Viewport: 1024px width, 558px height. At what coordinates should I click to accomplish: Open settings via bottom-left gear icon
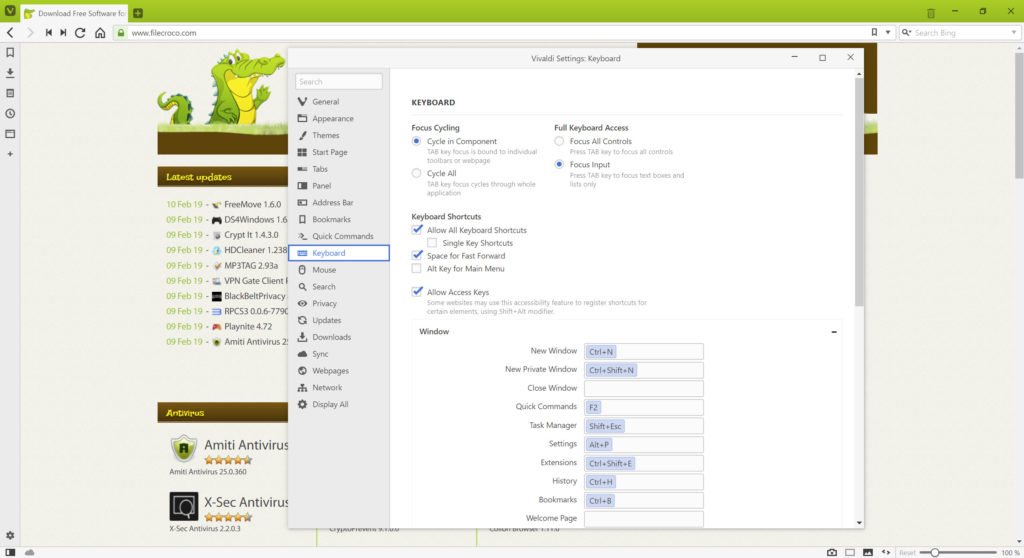(x=10, y=535)
